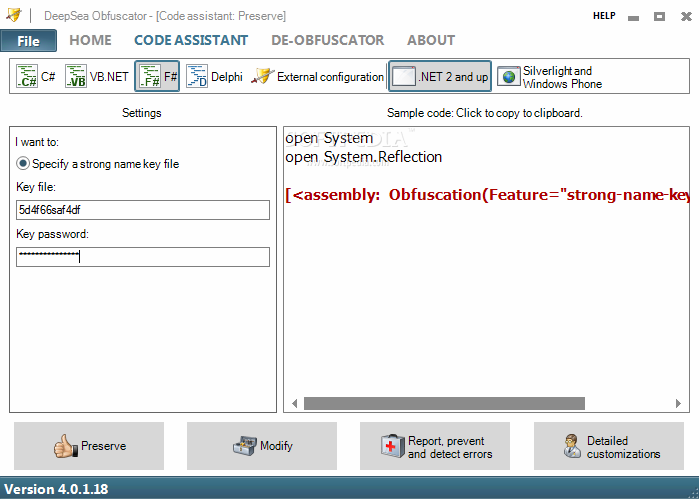Switch to Delphi sample code
Screen dimensions: 700x500
click(214, 77)
